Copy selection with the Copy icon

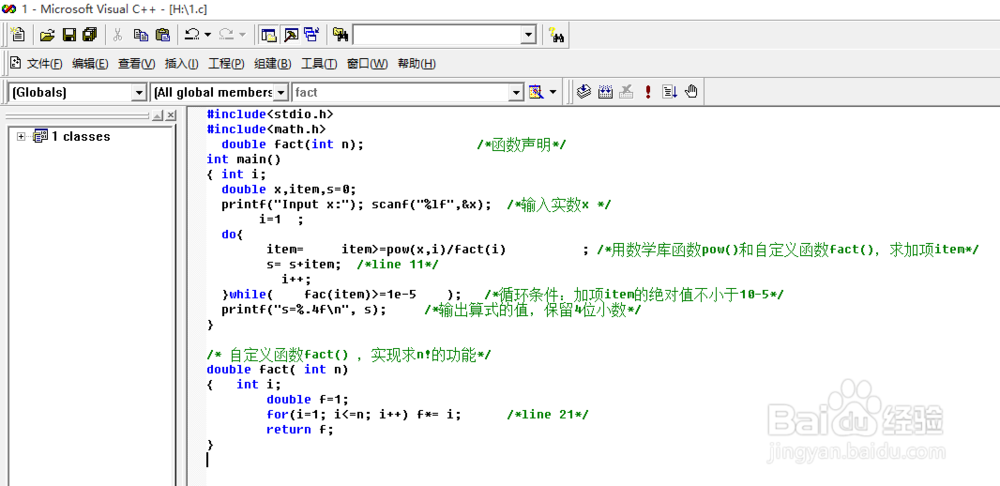pos(140,35)
